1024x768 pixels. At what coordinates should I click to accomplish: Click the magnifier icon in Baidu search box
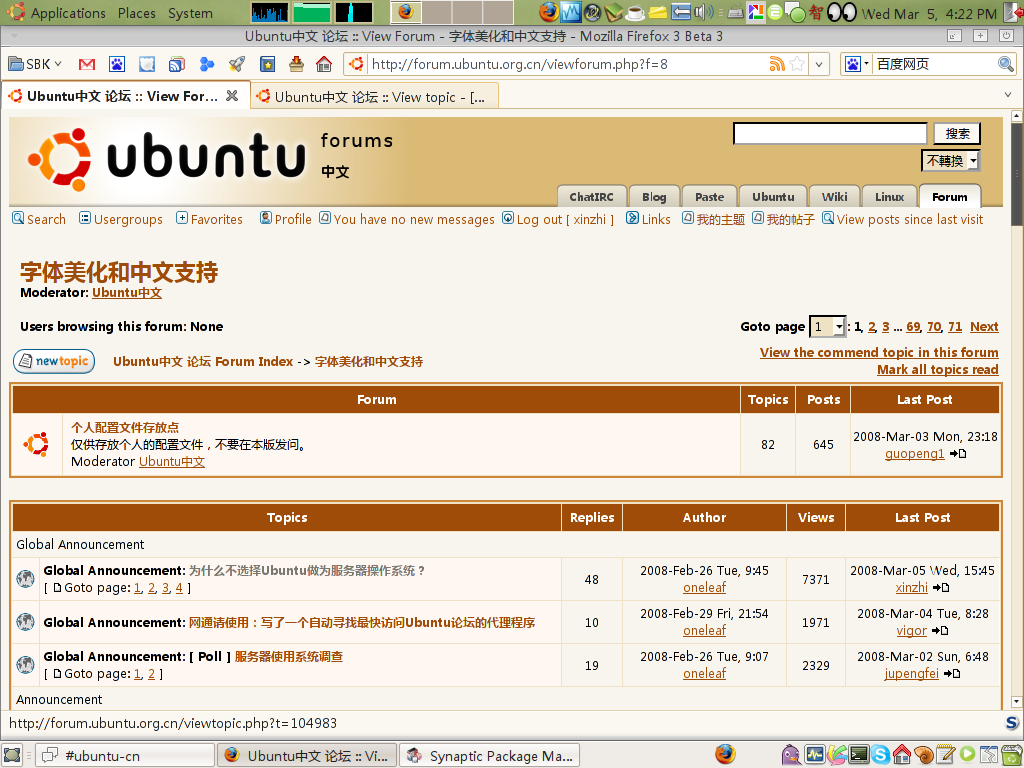click(1006, 64)
